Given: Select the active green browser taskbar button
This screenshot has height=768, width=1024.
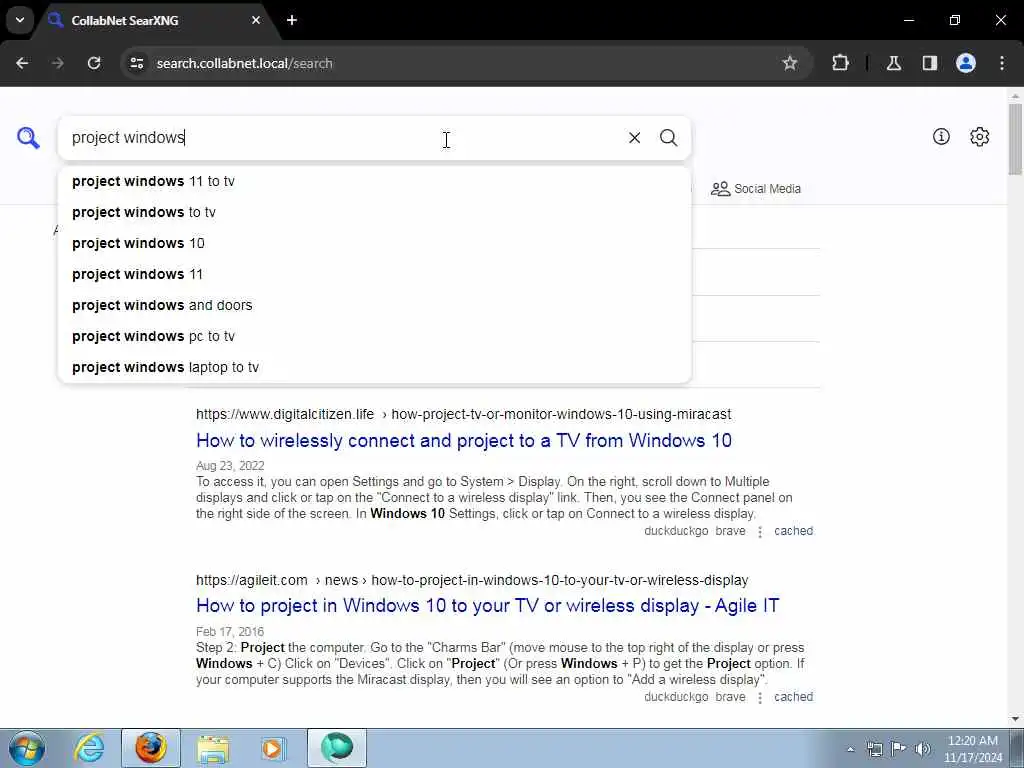Looking at the screenshot, I should coord(336,748).
